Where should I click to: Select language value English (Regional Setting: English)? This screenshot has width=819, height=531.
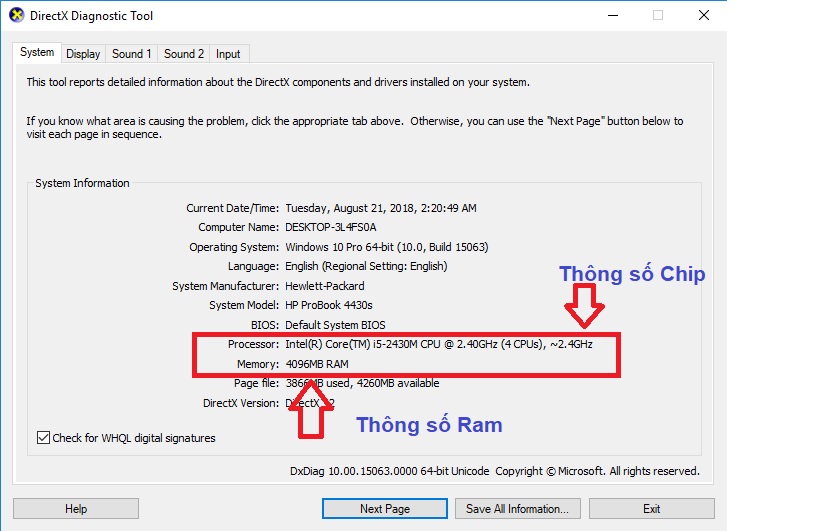click(366, 266)
